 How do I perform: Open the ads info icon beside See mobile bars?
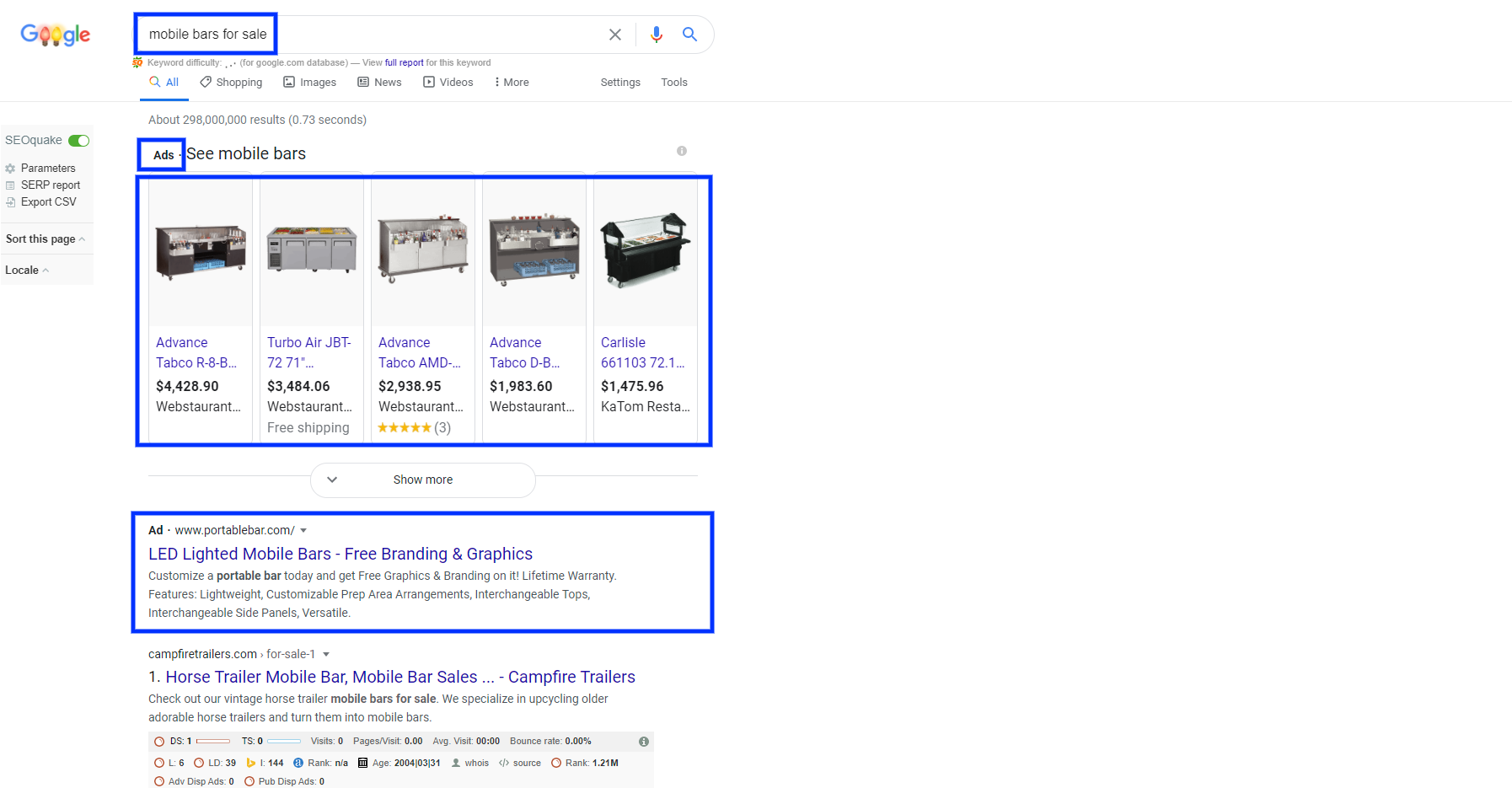(x=682, y=151)
